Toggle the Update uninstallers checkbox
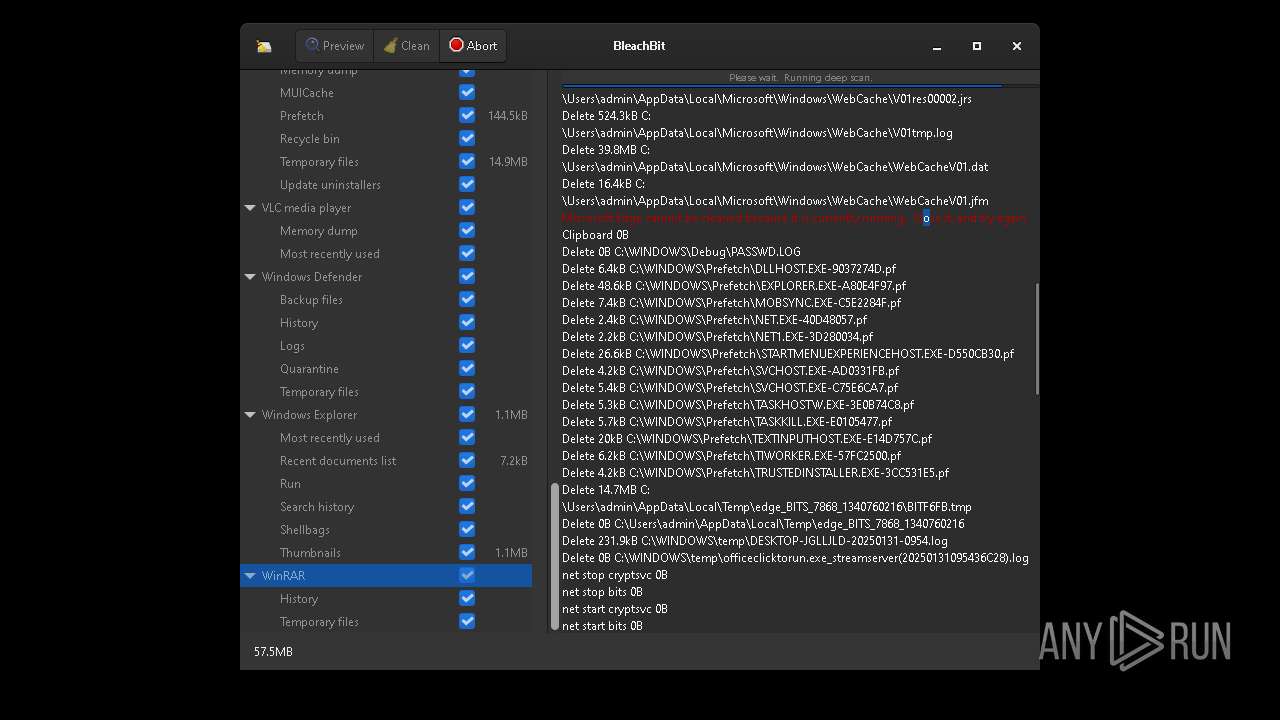Viewport: 1280px width, 720px height. [467, 184]
